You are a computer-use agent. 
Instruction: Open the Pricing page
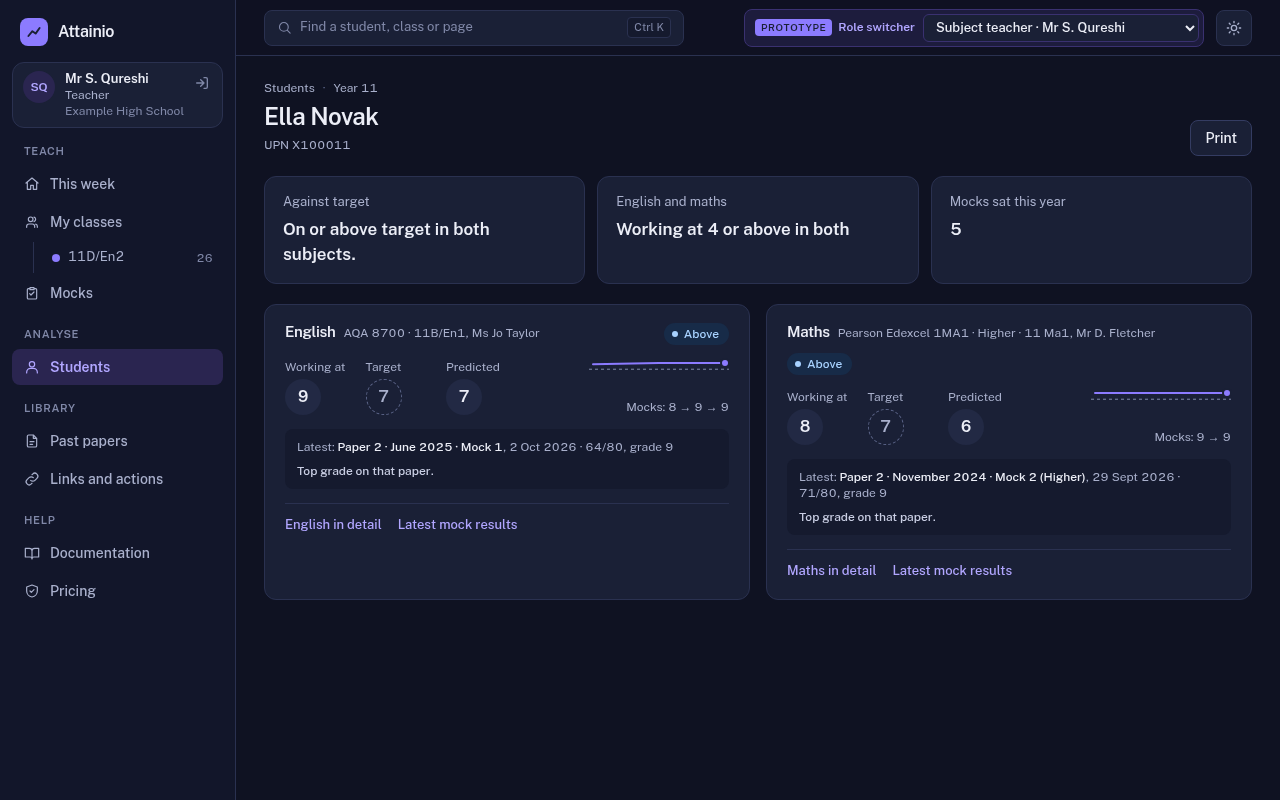[x=117, y=591]
